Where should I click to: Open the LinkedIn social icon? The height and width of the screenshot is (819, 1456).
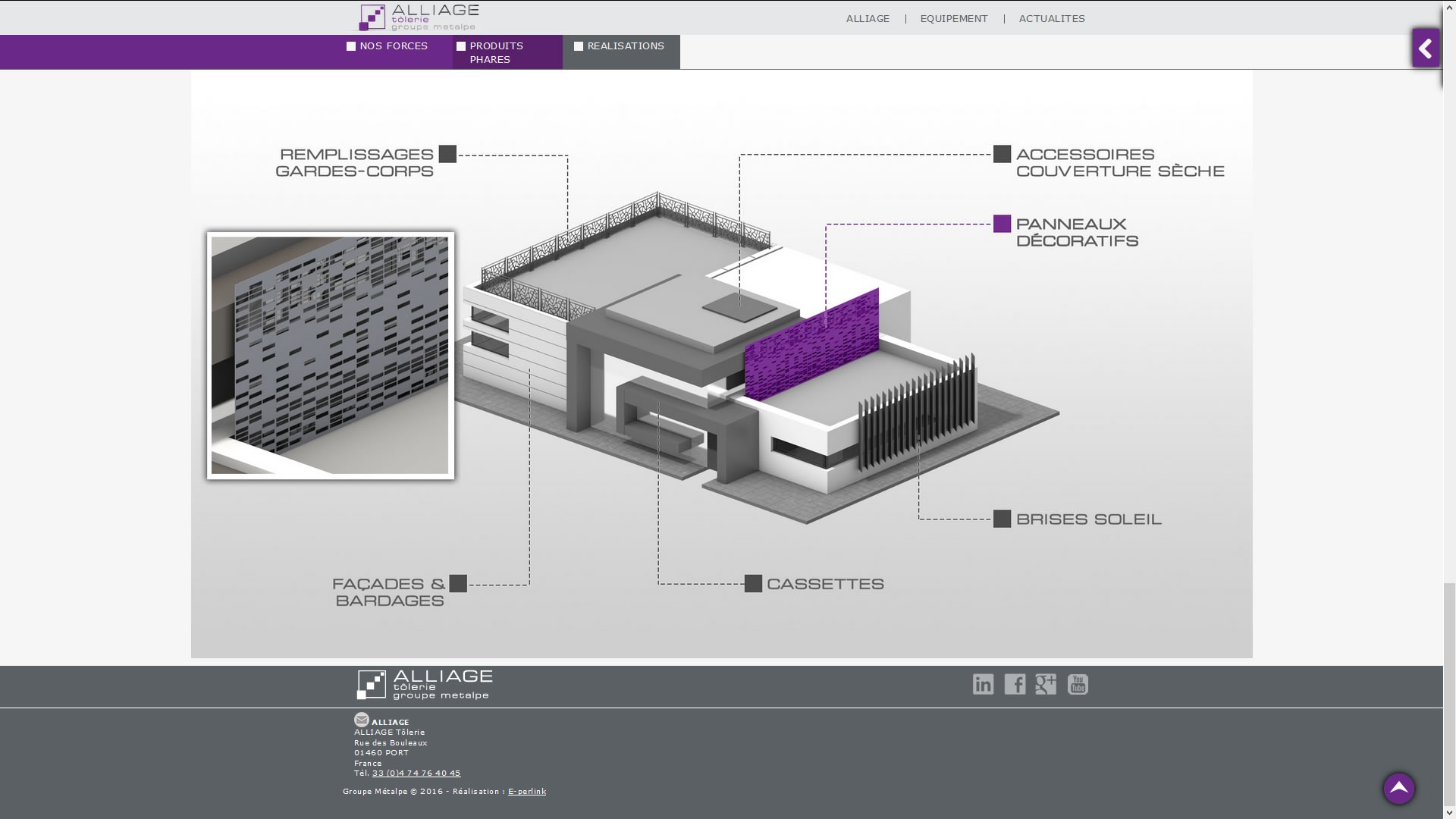click(983, 684)
